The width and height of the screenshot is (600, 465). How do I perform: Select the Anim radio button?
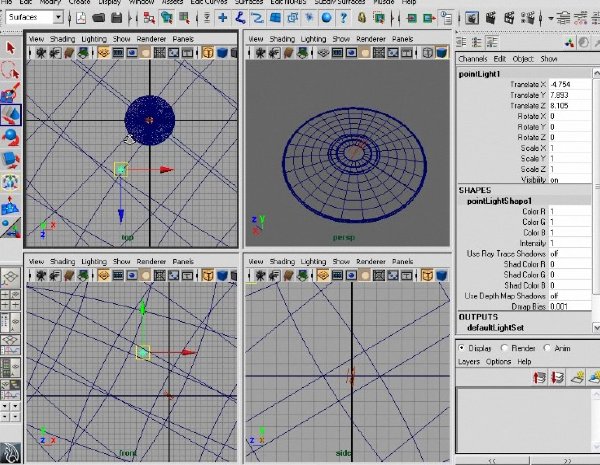(x=548, y=348)
